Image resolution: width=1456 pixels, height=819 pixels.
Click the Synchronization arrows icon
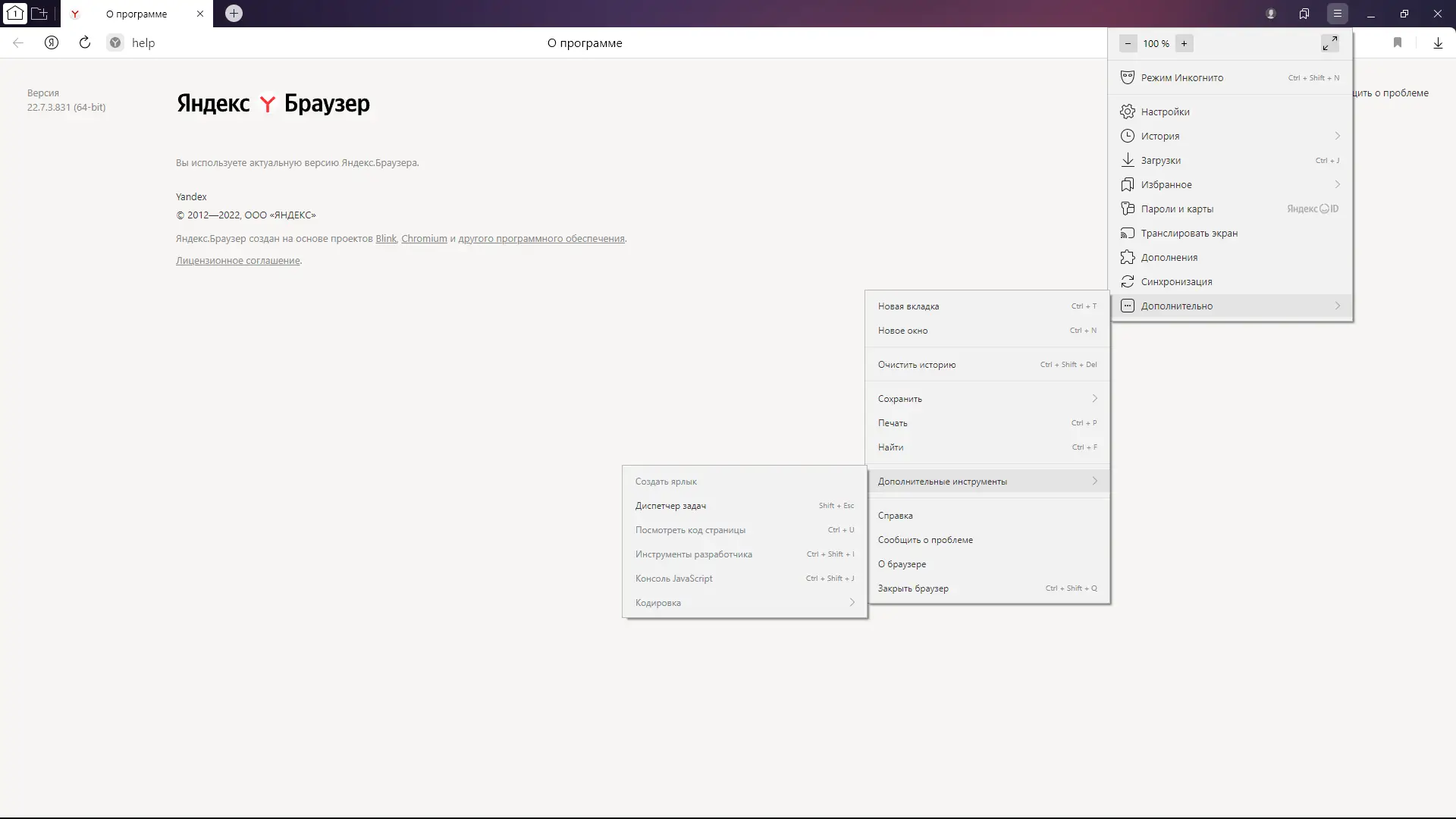pyautogui.click(x=1128, y=281)
